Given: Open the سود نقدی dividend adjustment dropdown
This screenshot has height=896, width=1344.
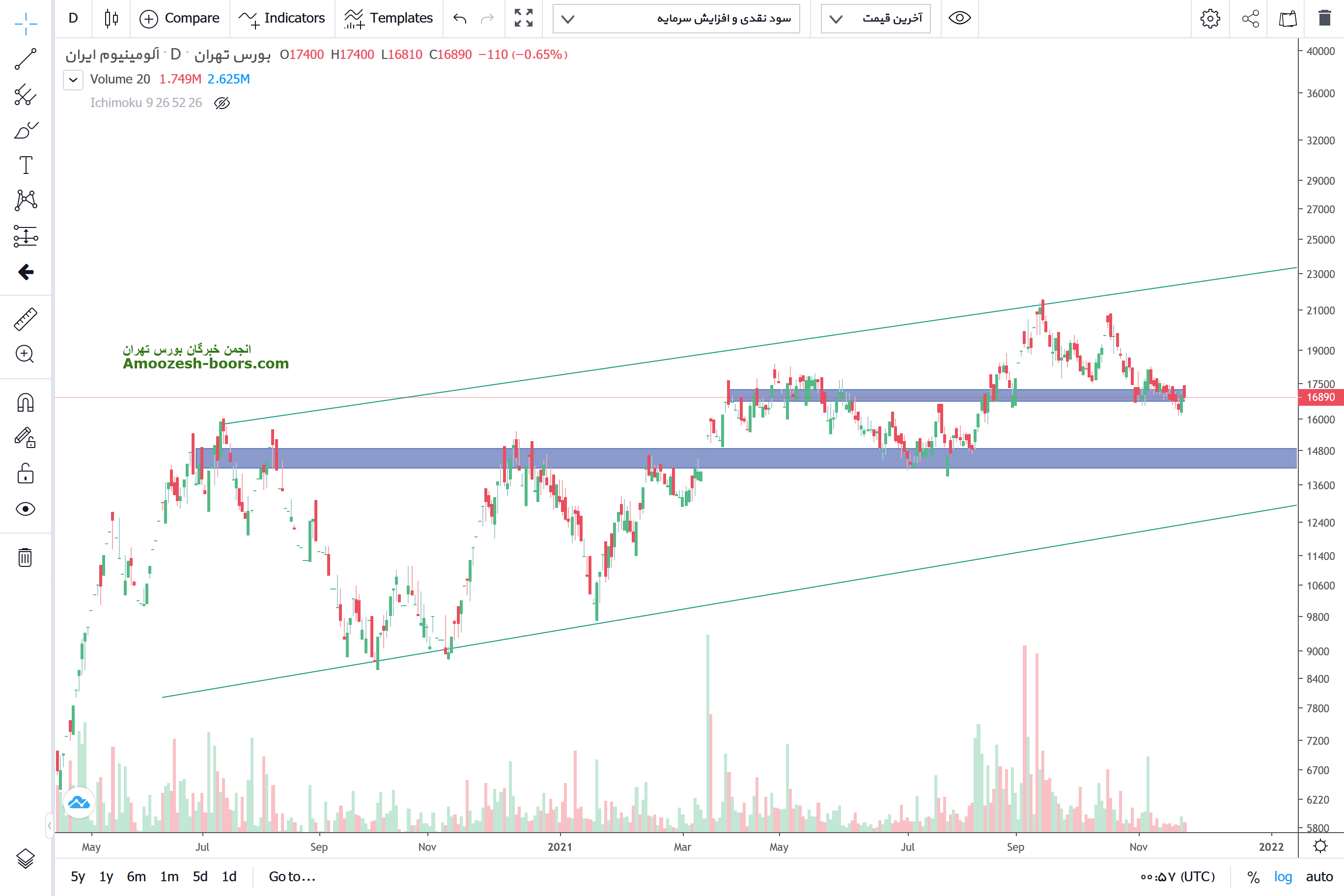Looking at the screenshot, I should pos(676,18).
